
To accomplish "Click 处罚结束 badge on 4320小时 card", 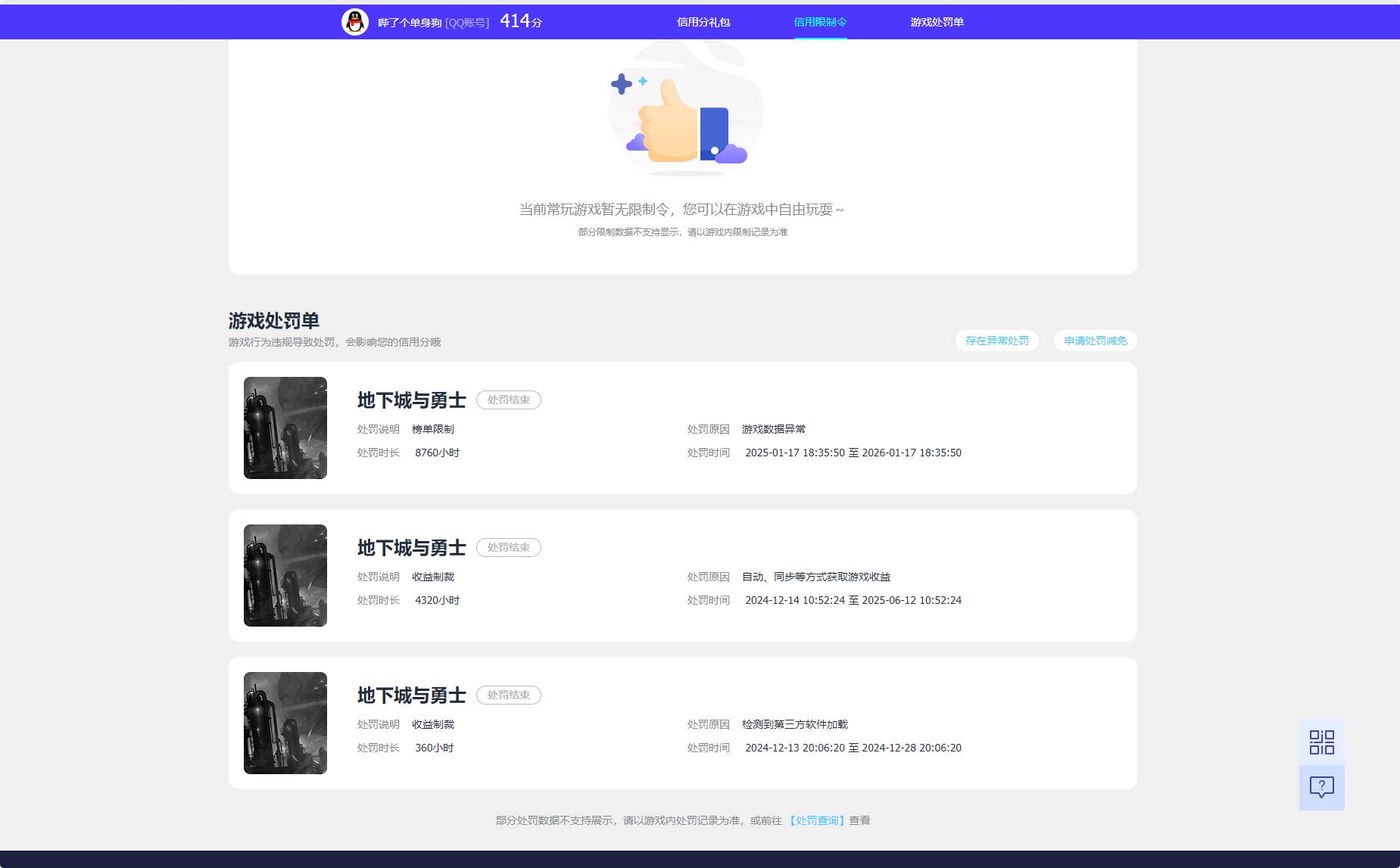I will [509, 547].
